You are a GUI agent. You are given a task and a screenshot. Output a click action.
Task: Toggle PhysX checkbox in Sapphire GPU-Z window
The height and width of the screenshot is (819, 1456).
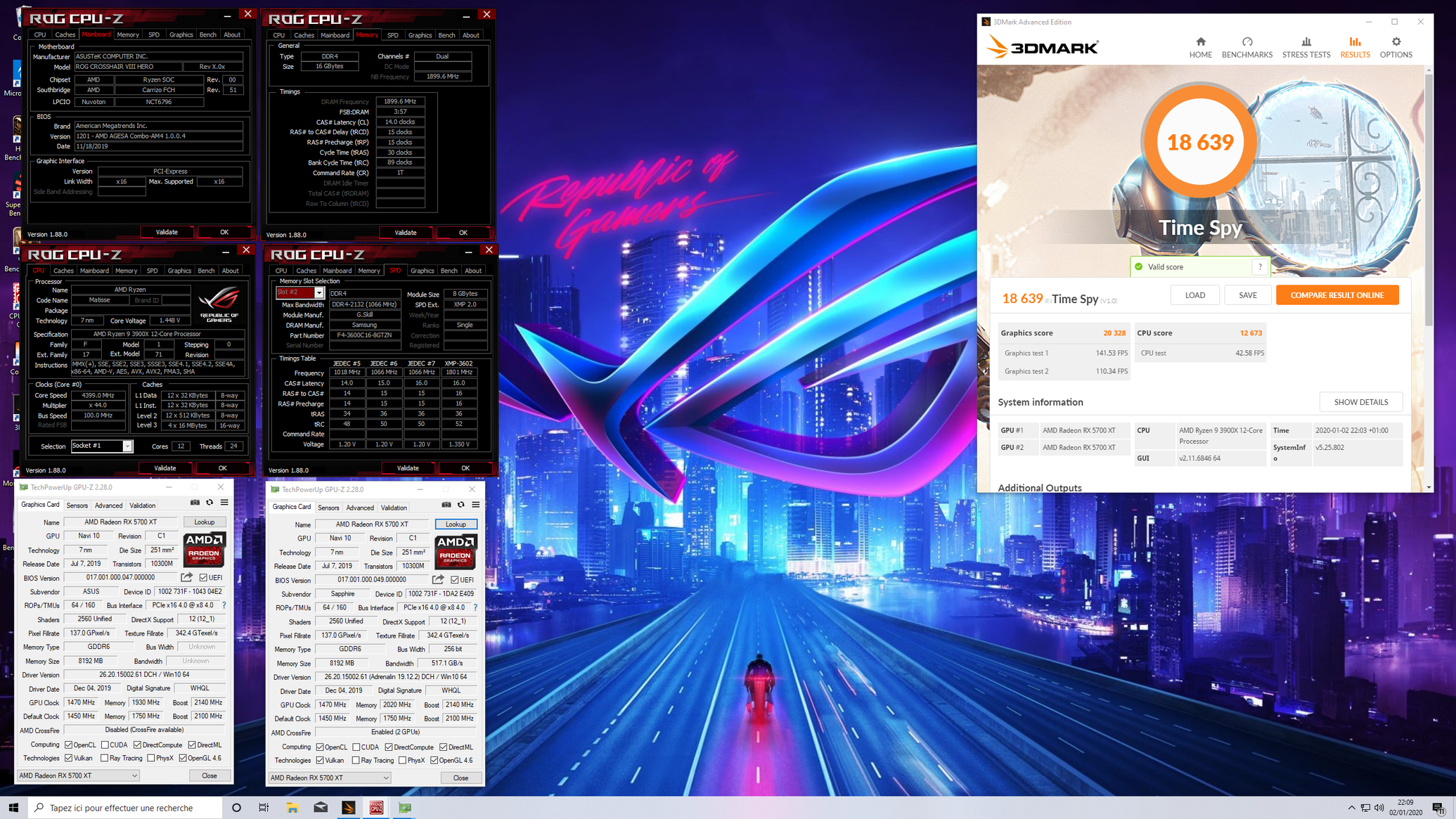[402, 761]
